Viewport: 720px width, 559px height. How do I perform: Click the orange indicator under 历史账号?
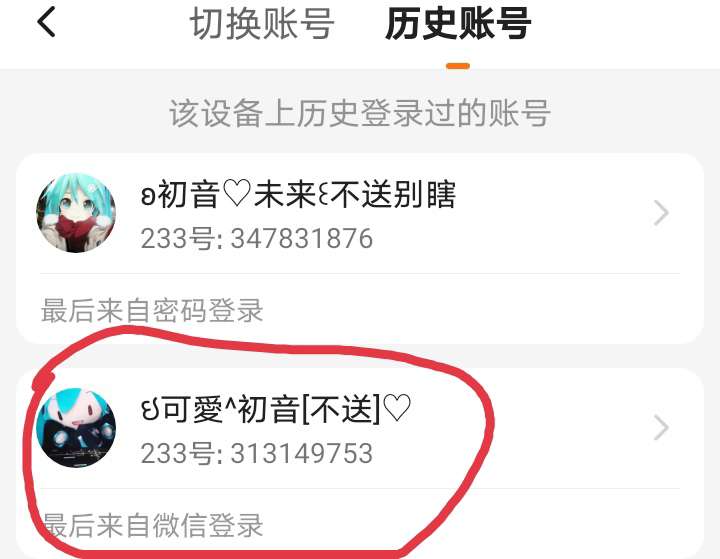(458, 66)
